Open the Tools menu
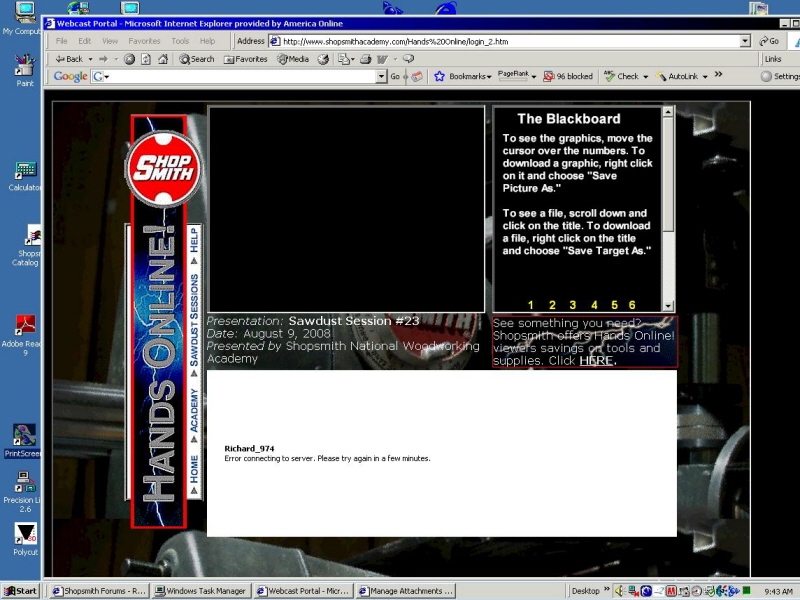 180,41
